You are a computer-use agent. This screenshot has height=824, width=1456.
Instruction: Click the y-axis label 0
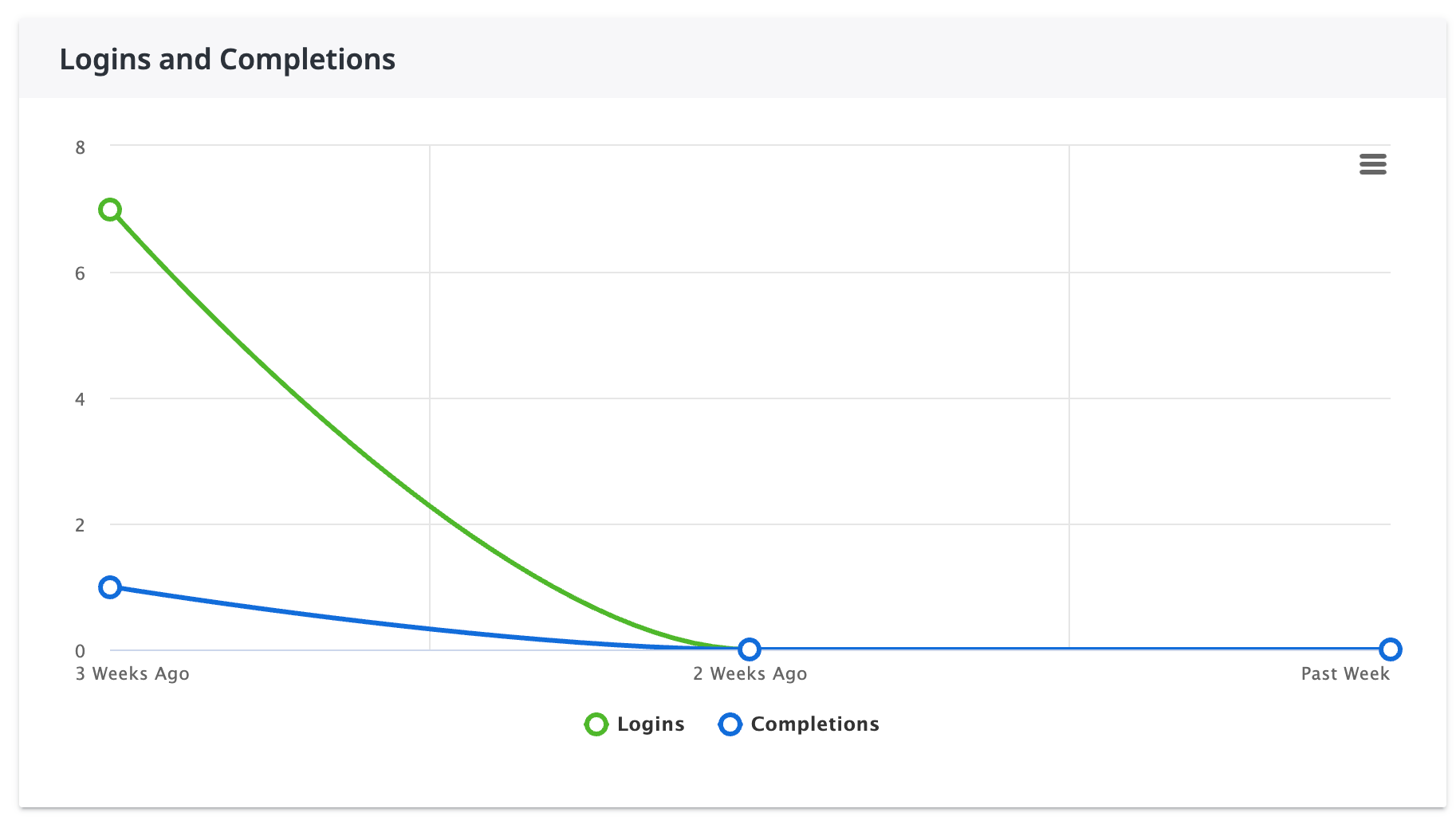(x=80, y=651)
